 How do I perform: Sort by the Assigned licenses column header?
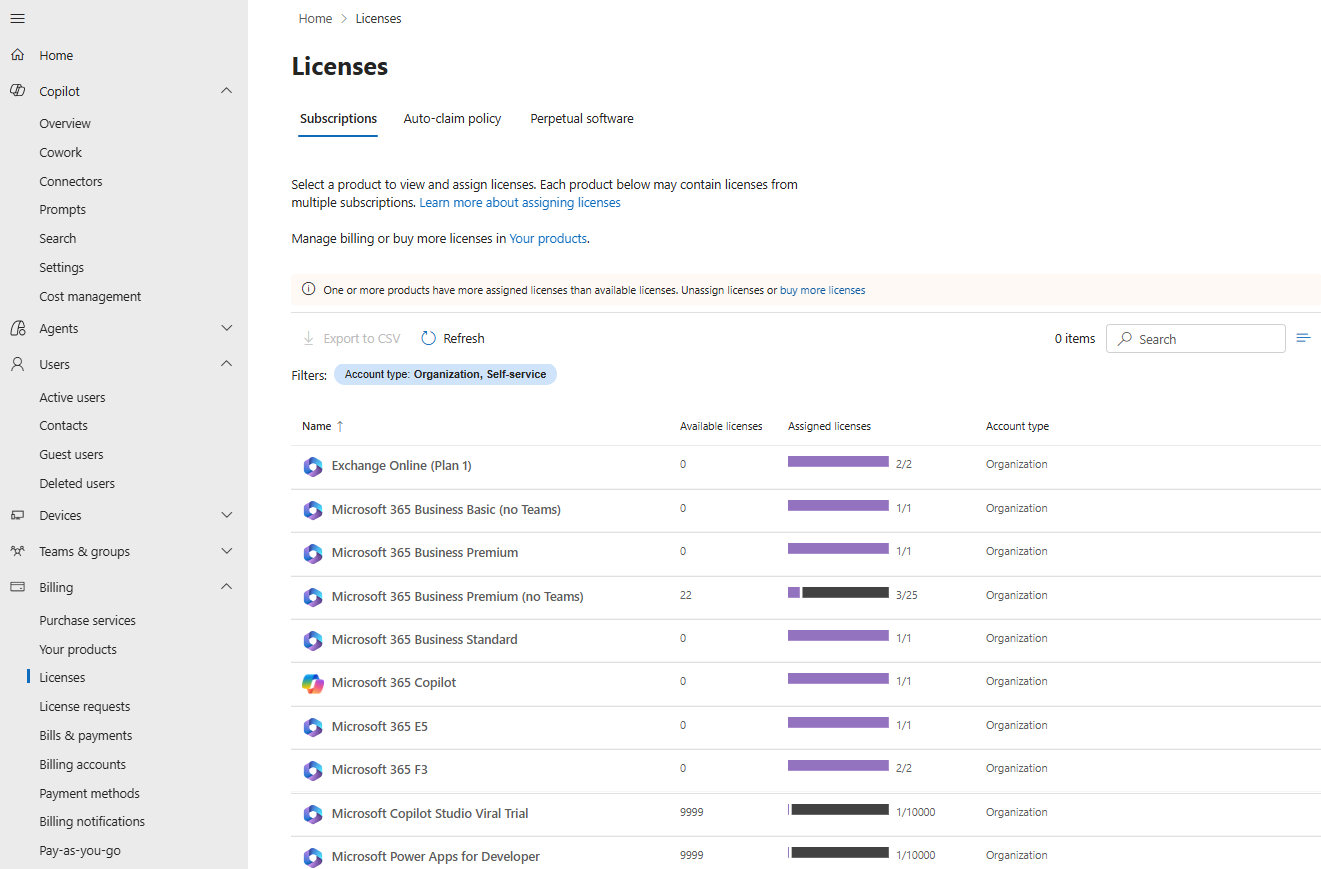[829, 426]
